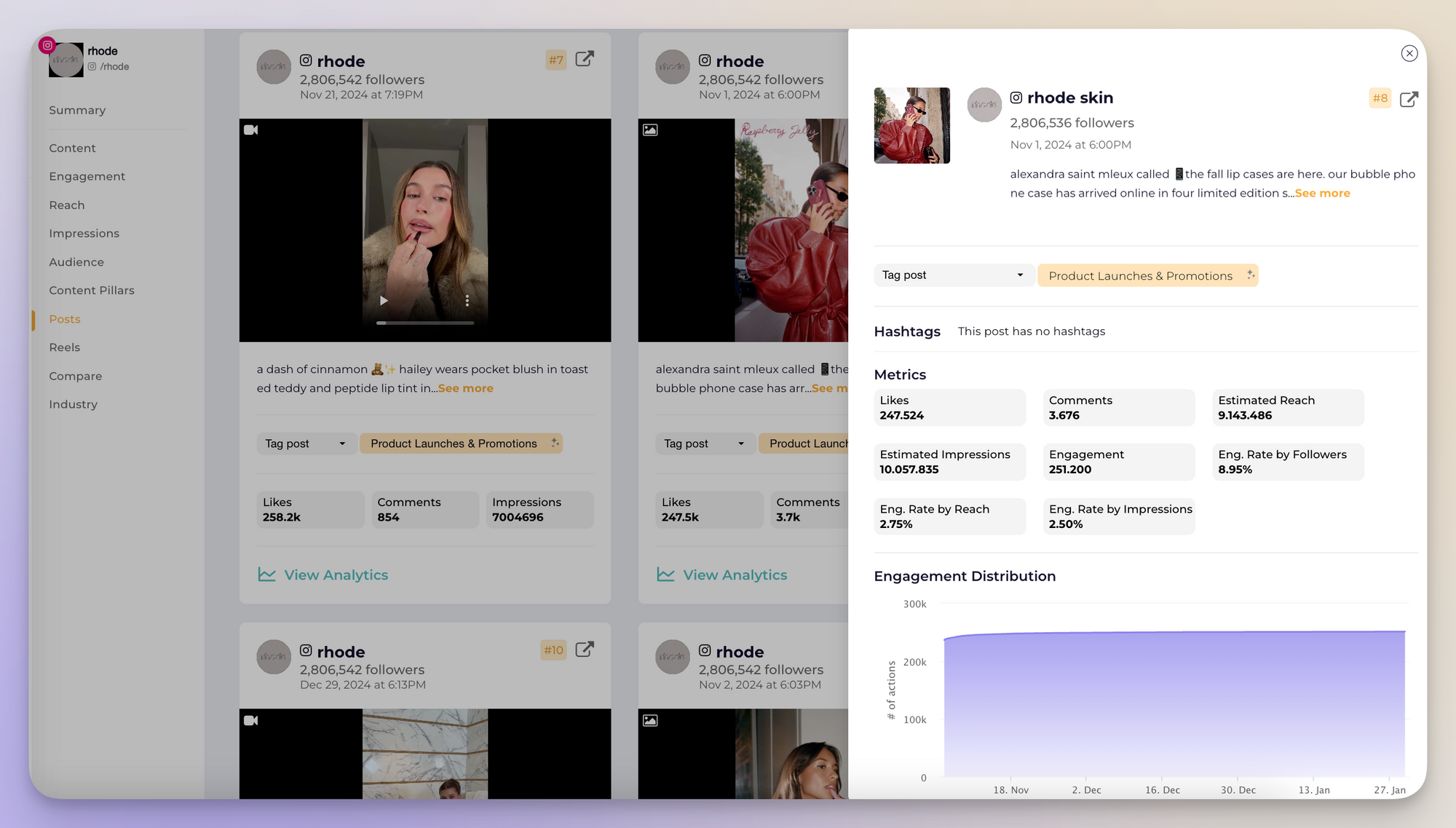Click Impressions 7004696 on Nov 21 post
The width and height of the screenshot is (1456, 828).
point(539,510)
